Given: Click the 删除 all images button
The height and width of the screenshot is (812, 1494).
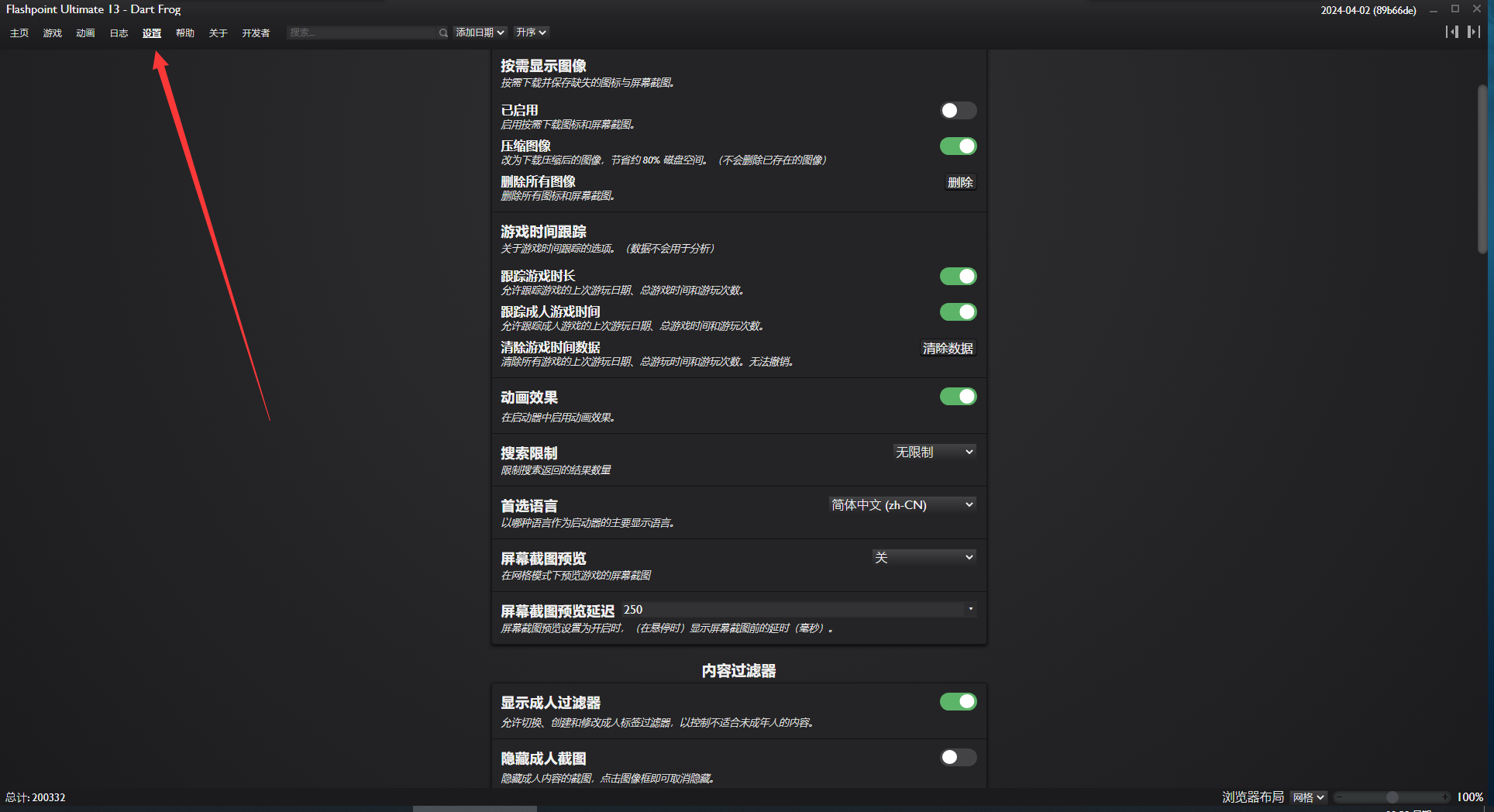Looking at the screenshot, I should [x=960, y=182].
